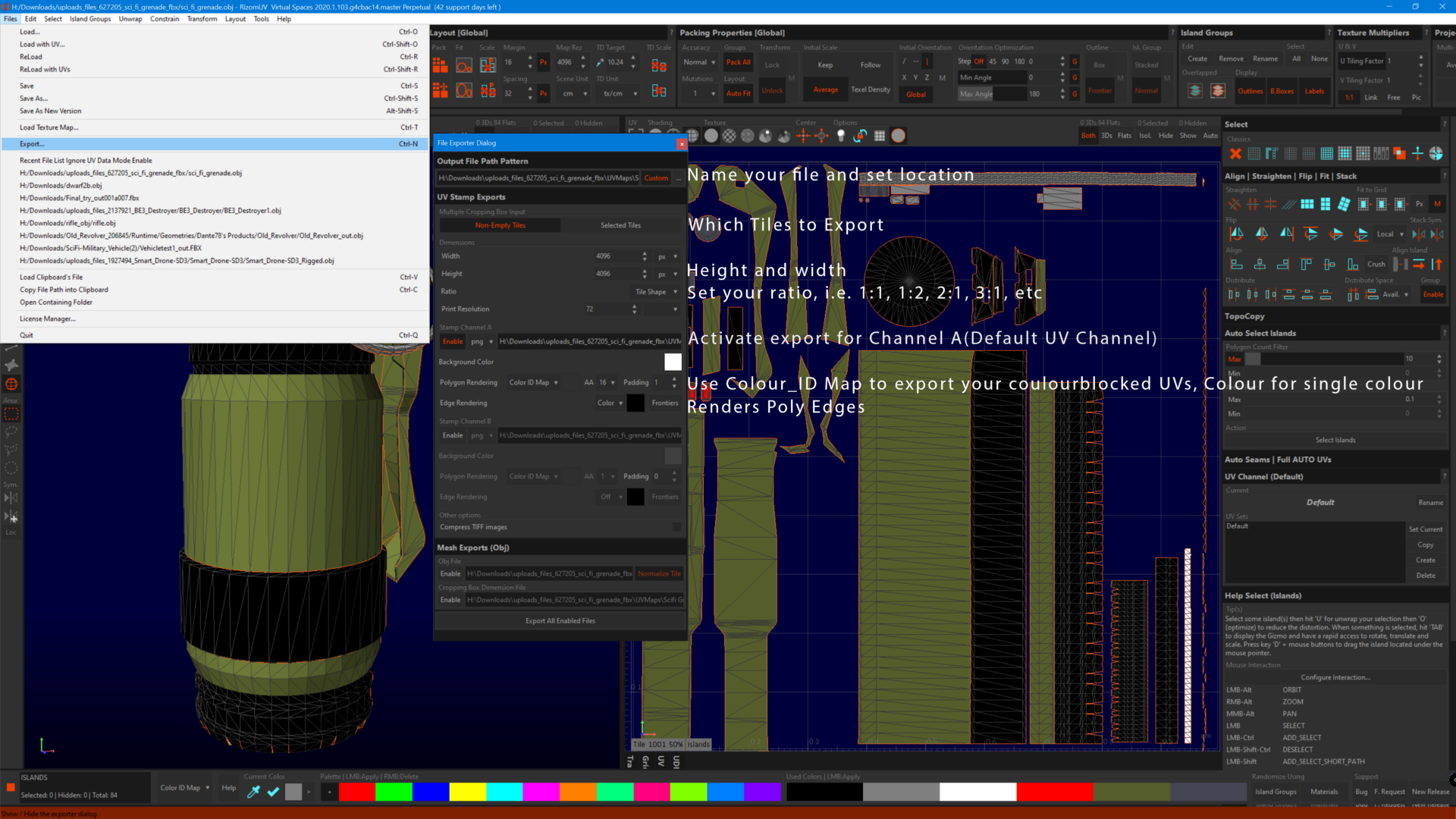Screen dimensions: 1456x819
Task: Click Export All Enabled Files button
Action: [560, 621]
